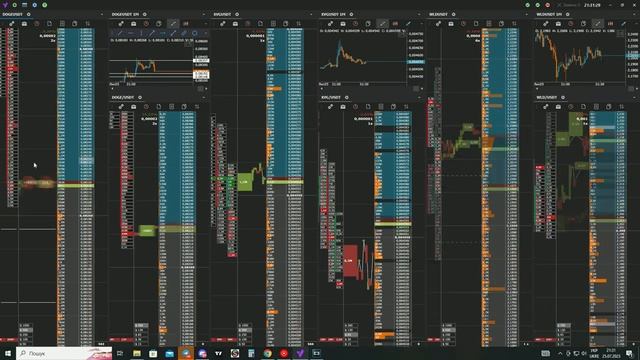This screenshot has width=640, height=360.
Task: Click the red clock icon in XVGUSDT 1M chart
Action: point(356,24)
